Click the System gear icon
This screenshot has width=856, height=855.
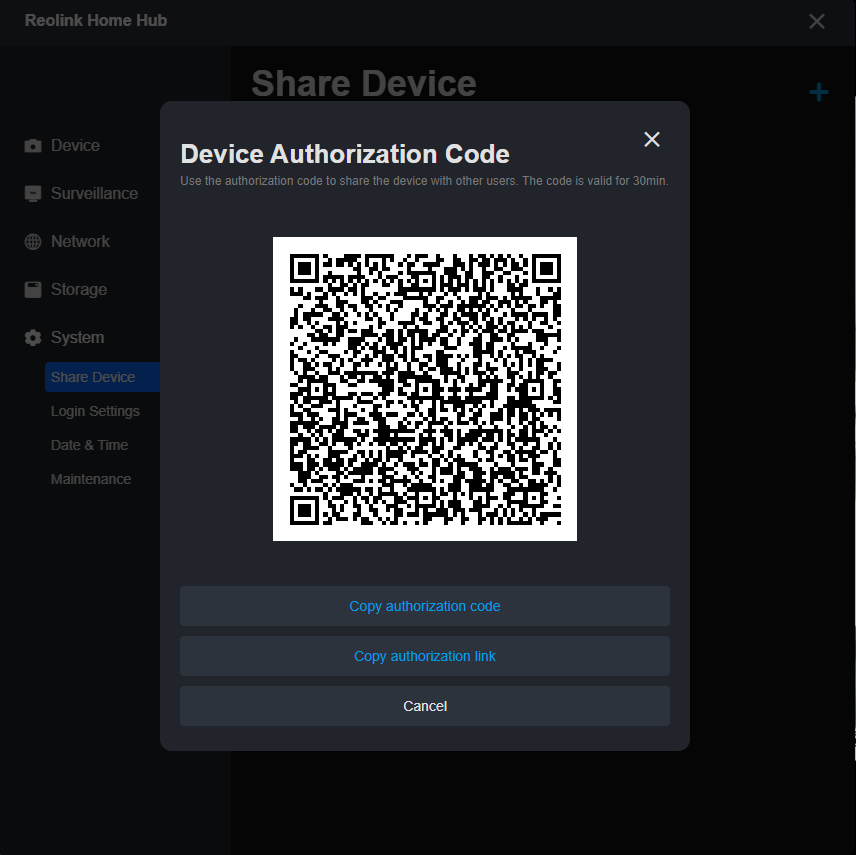click(33, 337)
